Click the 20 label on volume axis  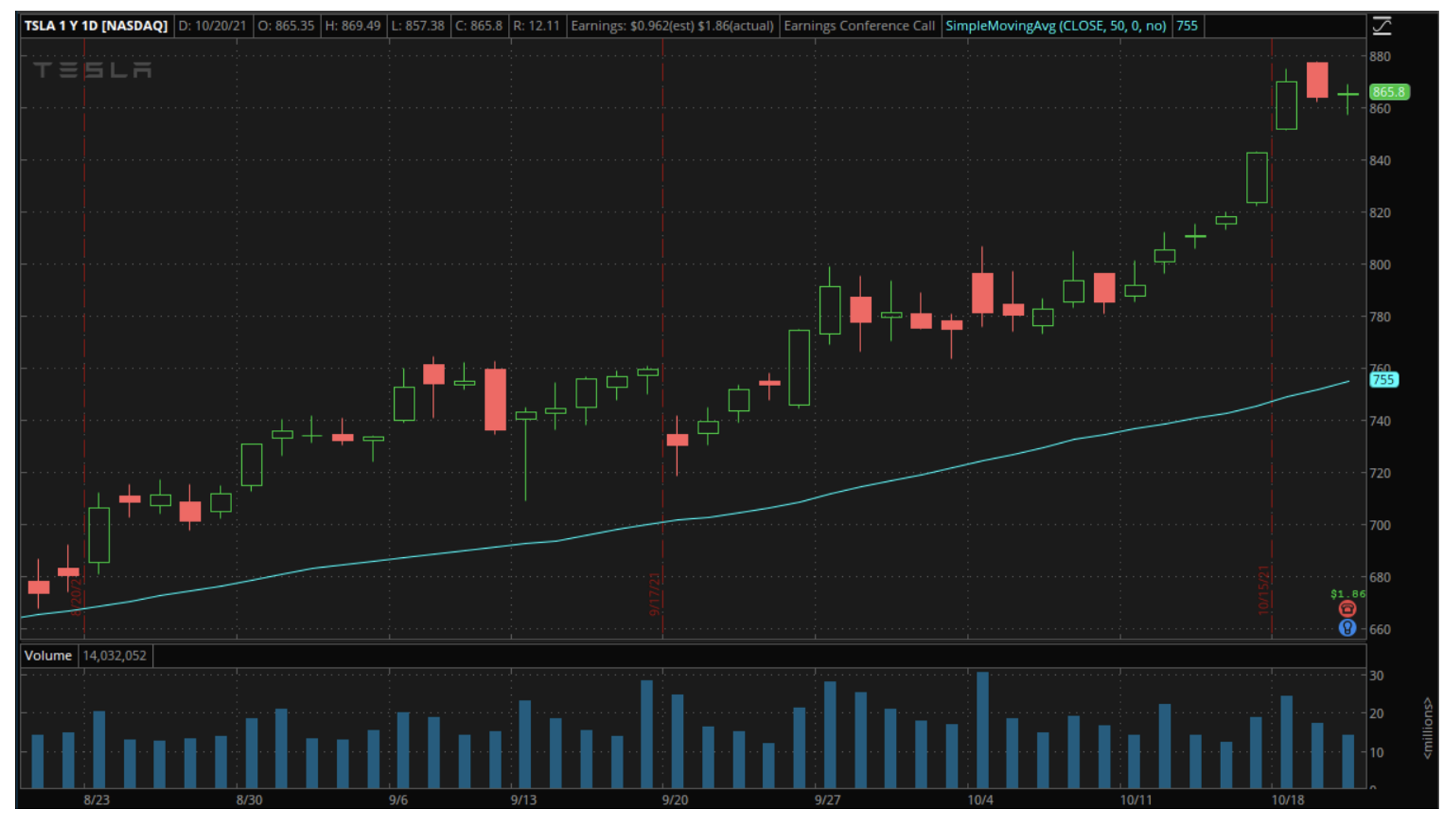click(1377, 714)
